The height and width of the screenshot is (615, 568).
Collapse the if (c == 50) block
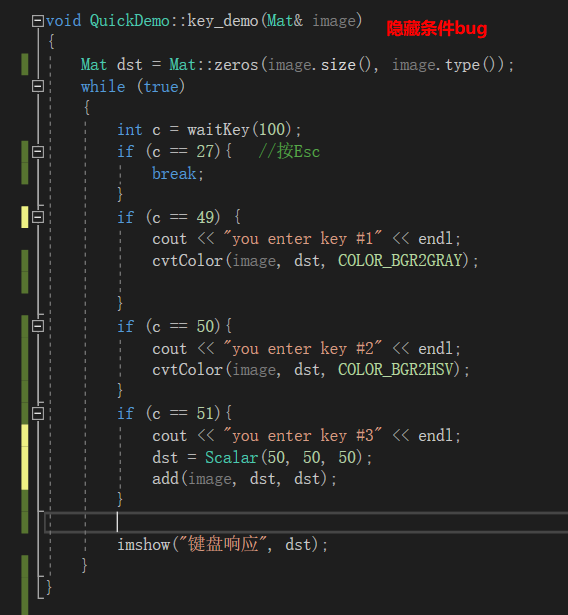[38, 326]
